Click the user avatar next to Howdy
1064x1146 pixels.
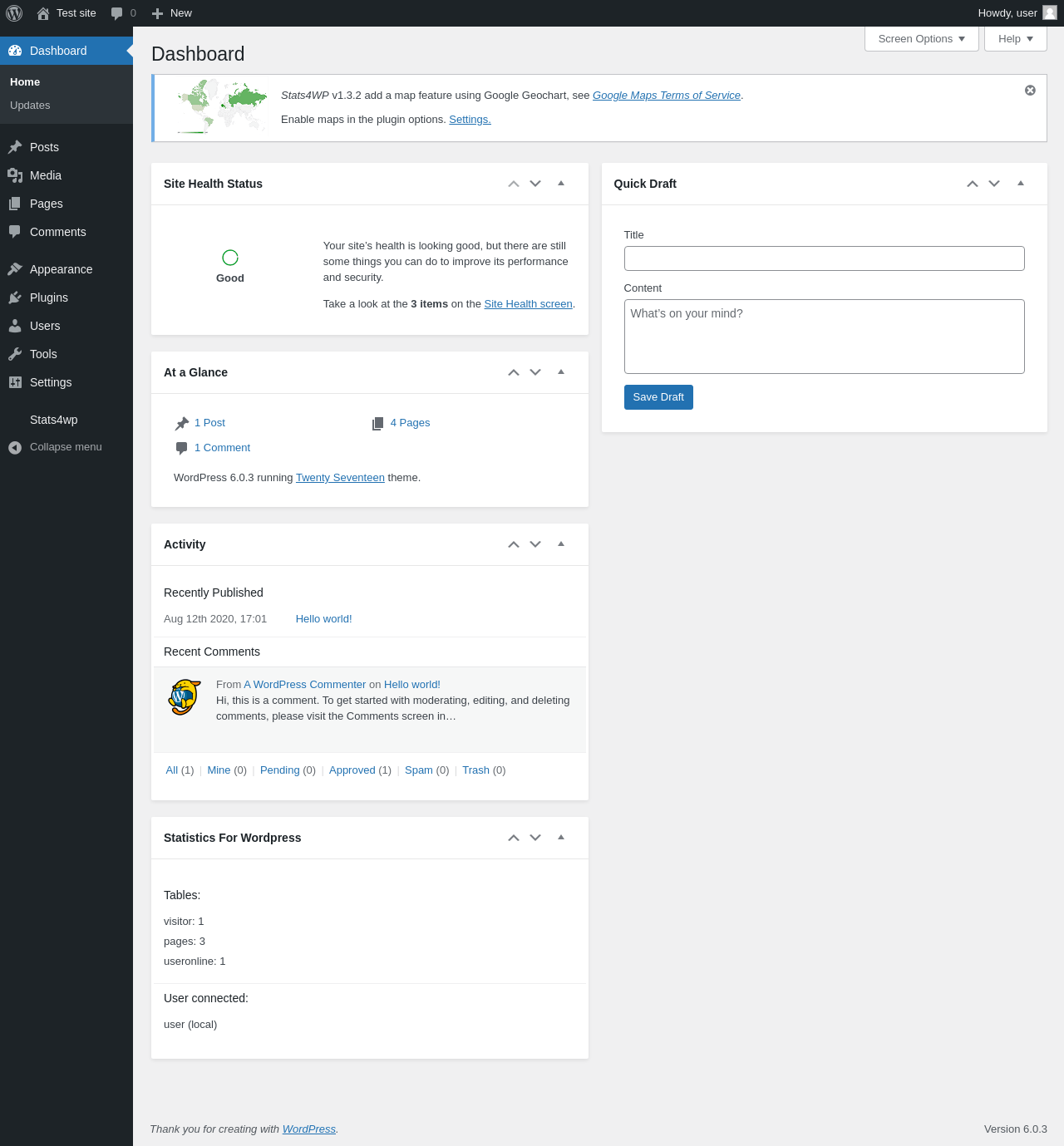click(1050, 12)
